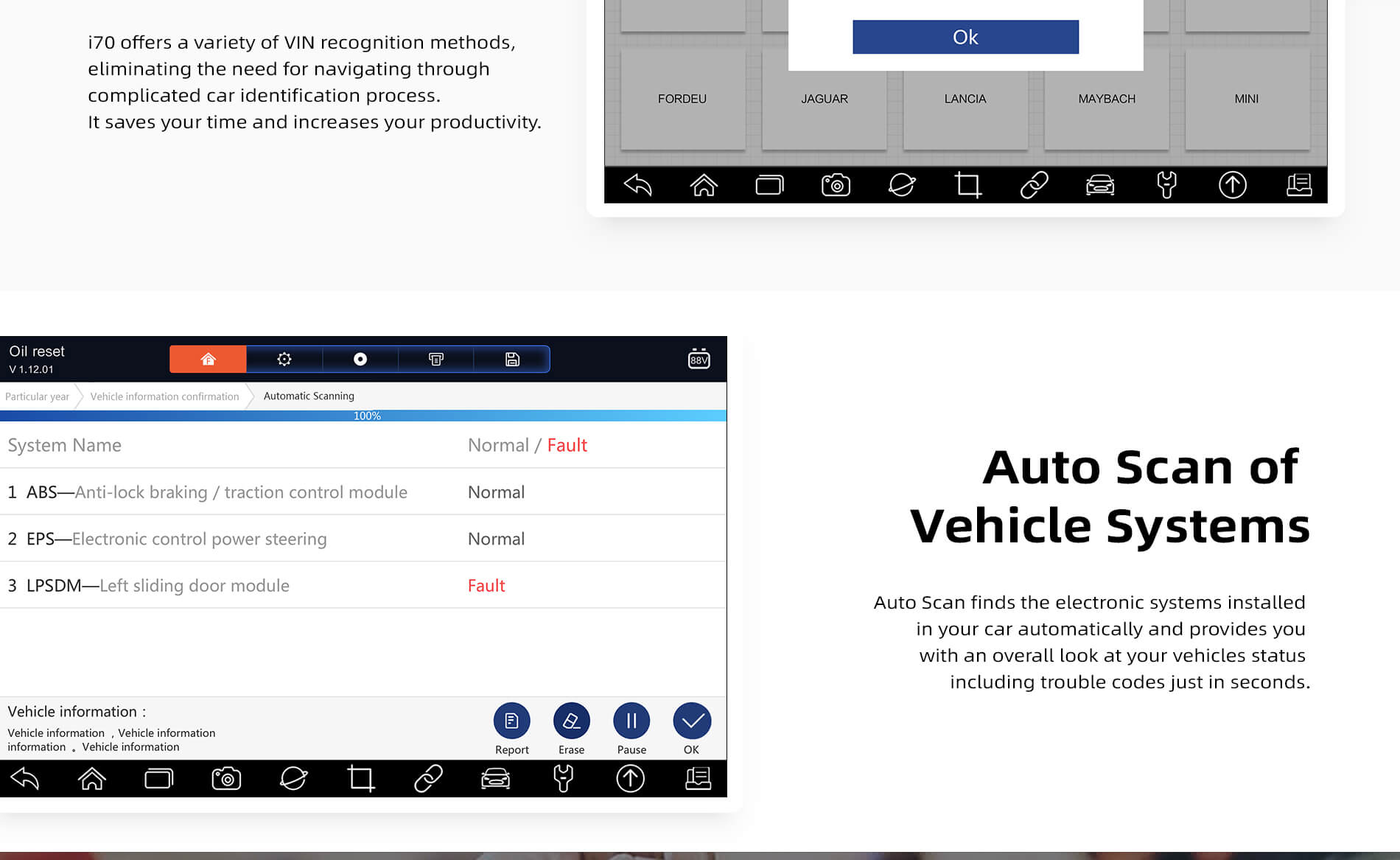Click the record circle icon in top toolbar
Image resolution: width=1400 pixels, height=860 pixels.
click(360, 359)
